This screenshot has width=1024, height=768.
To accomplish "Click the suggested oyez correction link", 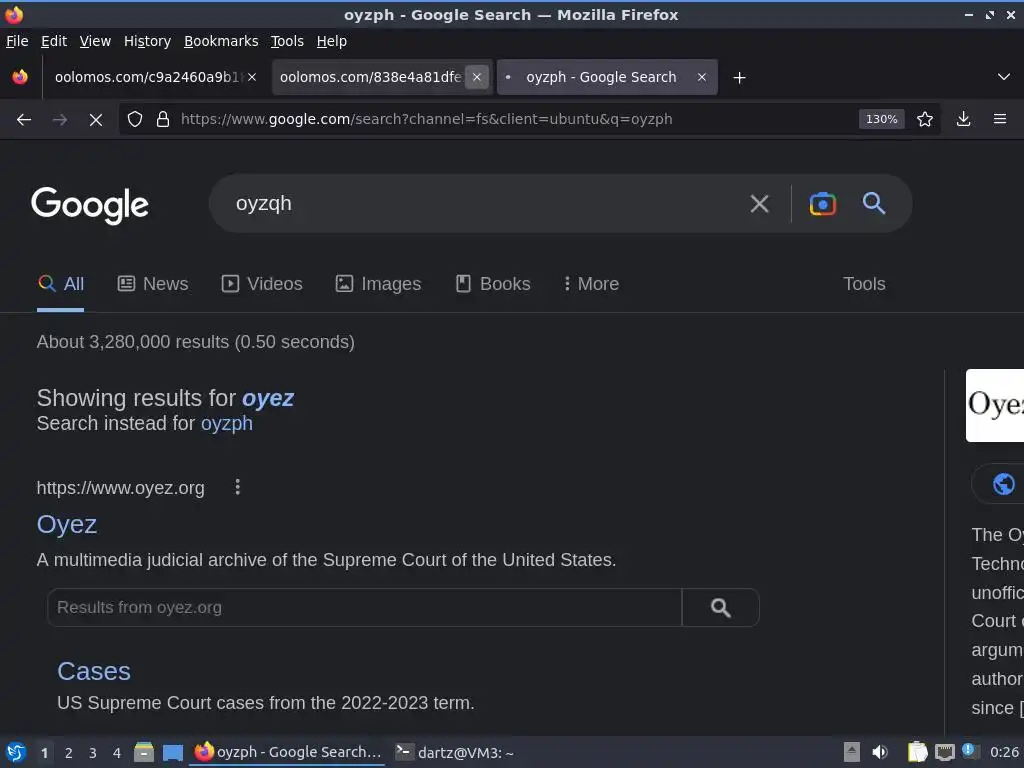I will tap(268, 398).
